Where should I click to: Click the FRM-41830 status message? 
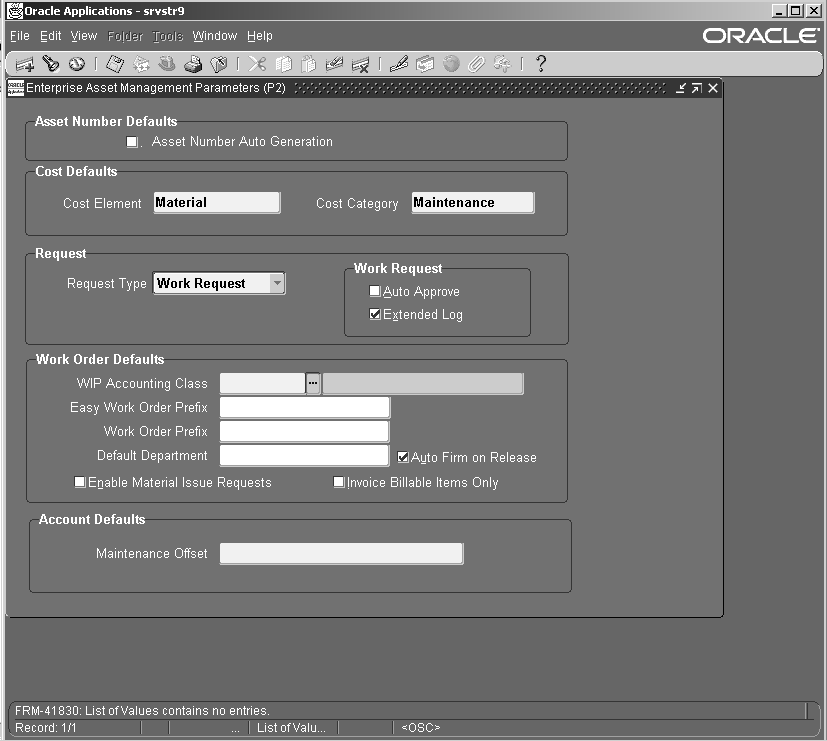tap(142, 710)
